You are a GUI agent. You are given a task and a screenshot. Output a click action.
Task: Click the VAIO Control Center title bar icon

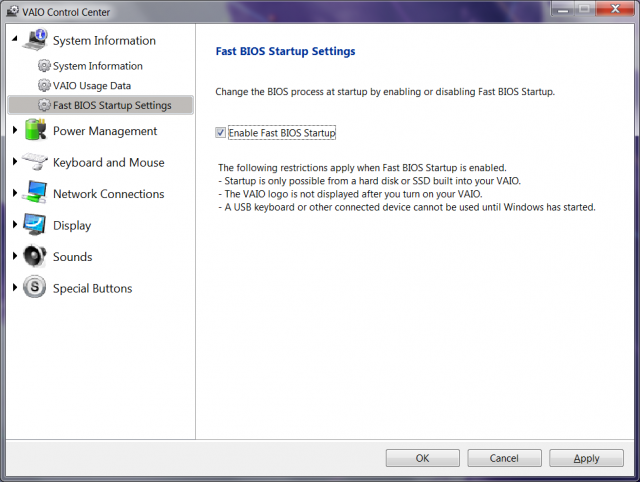pyautogui.click(x=13, y=11)
